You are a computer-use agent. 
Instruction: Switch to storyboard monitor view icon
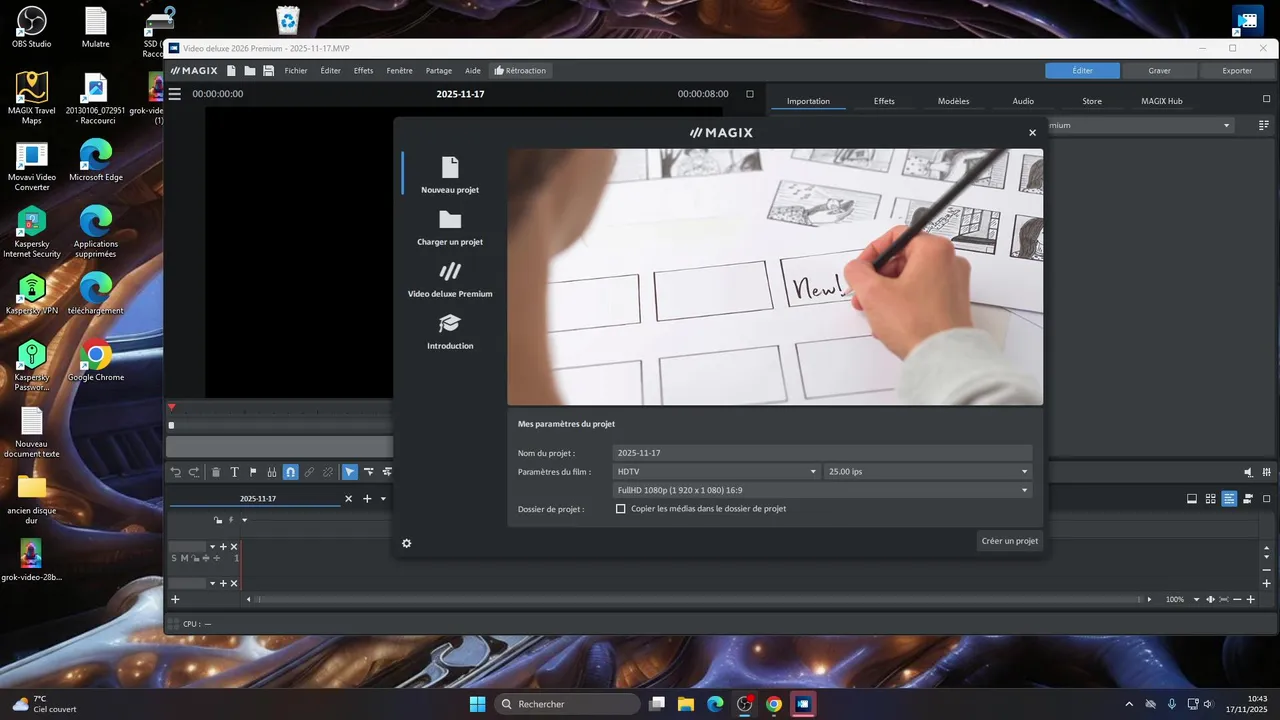tap(1192, 498)
